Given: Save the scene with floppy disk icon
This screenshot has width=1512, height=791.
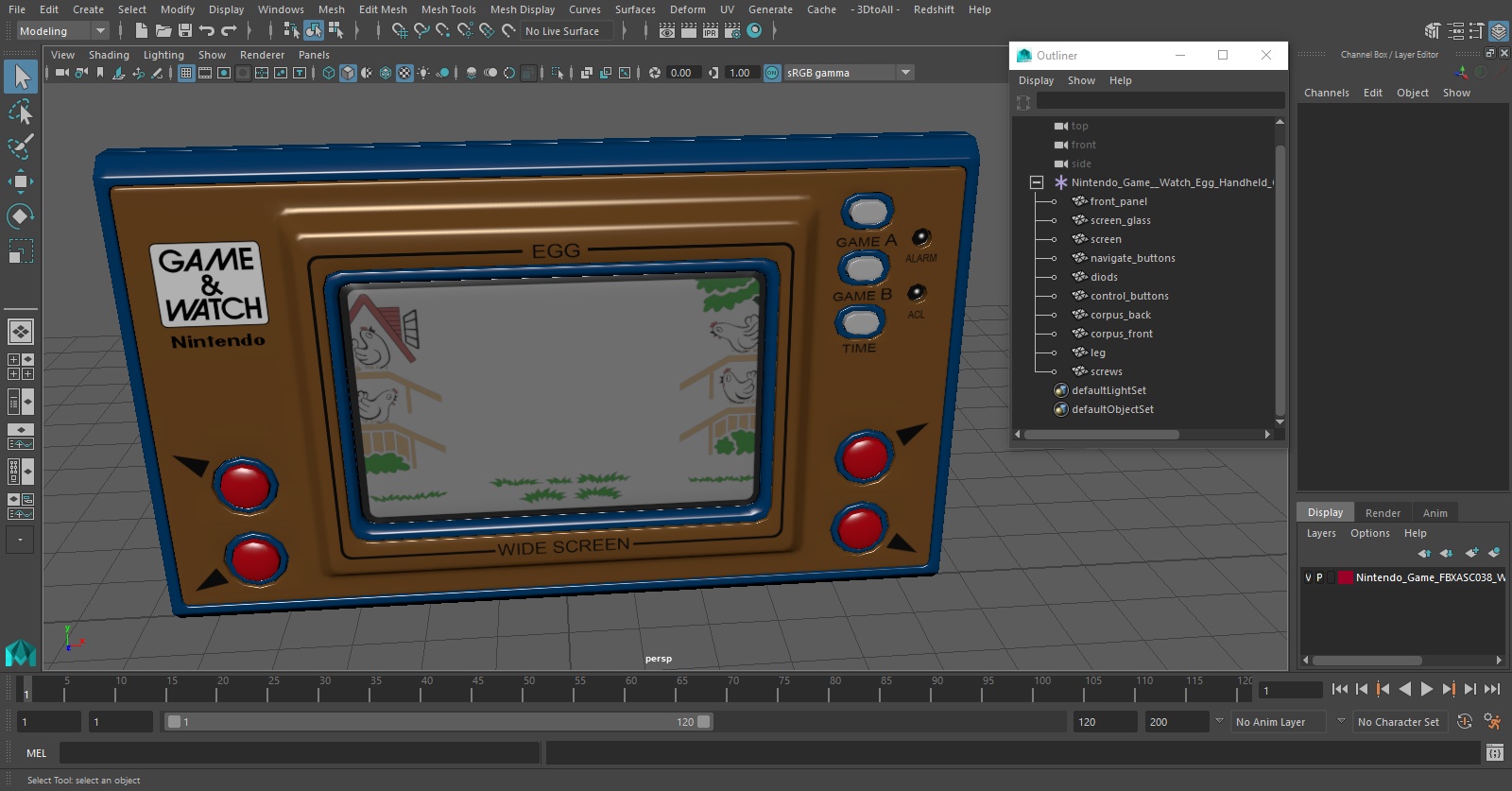Looking at the screenshot, I should tap(184, 30).
